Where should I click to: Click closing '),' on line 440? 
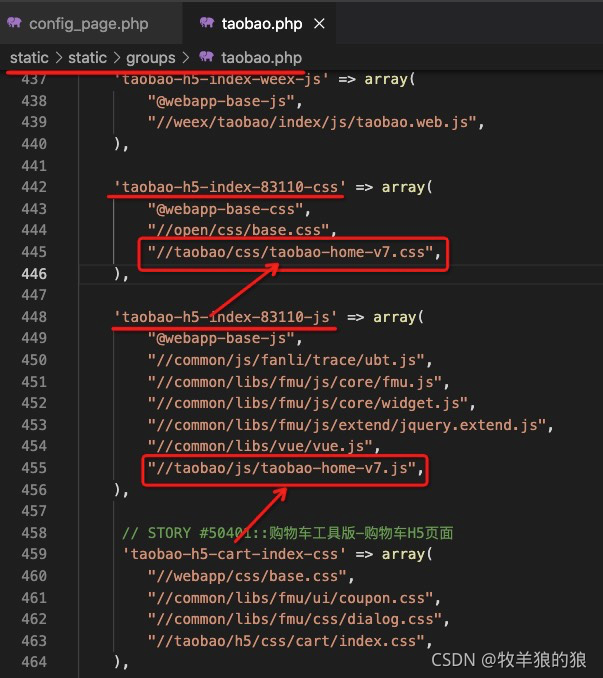tap(121, 144)
